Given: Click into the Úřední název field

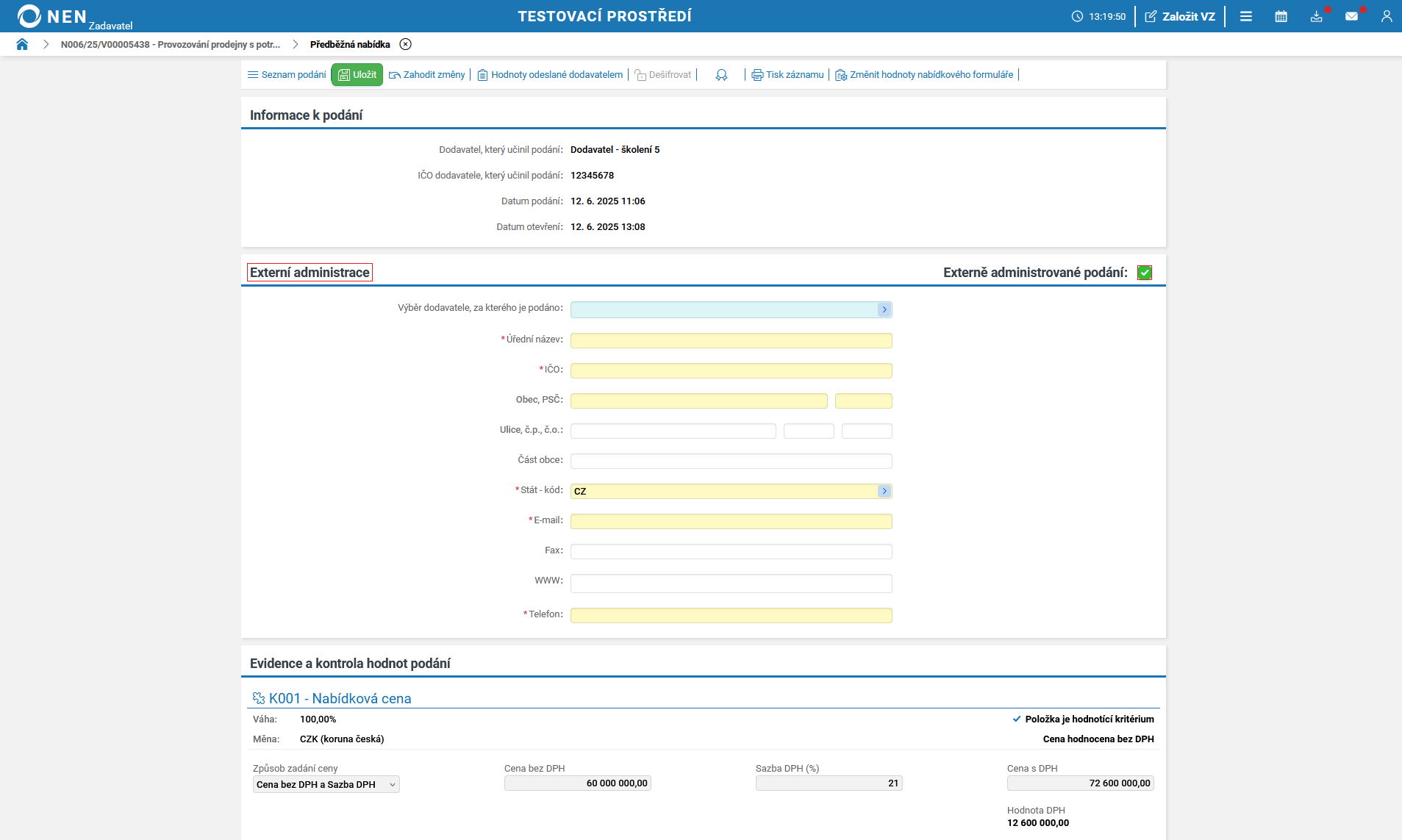Looking at the screenshot, I should tap(731, 340).
